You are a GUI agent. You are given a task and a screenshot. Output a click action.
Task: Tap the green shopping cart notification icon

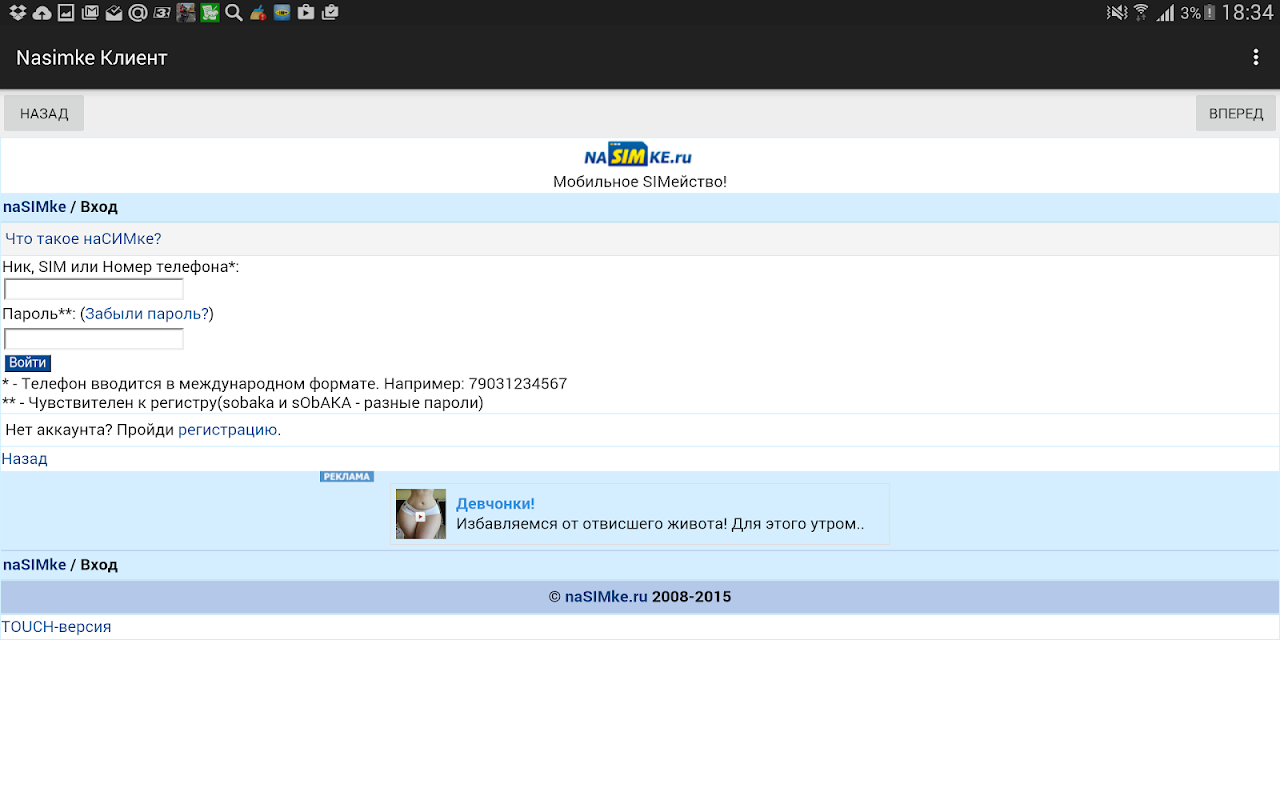[x=210, y=13]
